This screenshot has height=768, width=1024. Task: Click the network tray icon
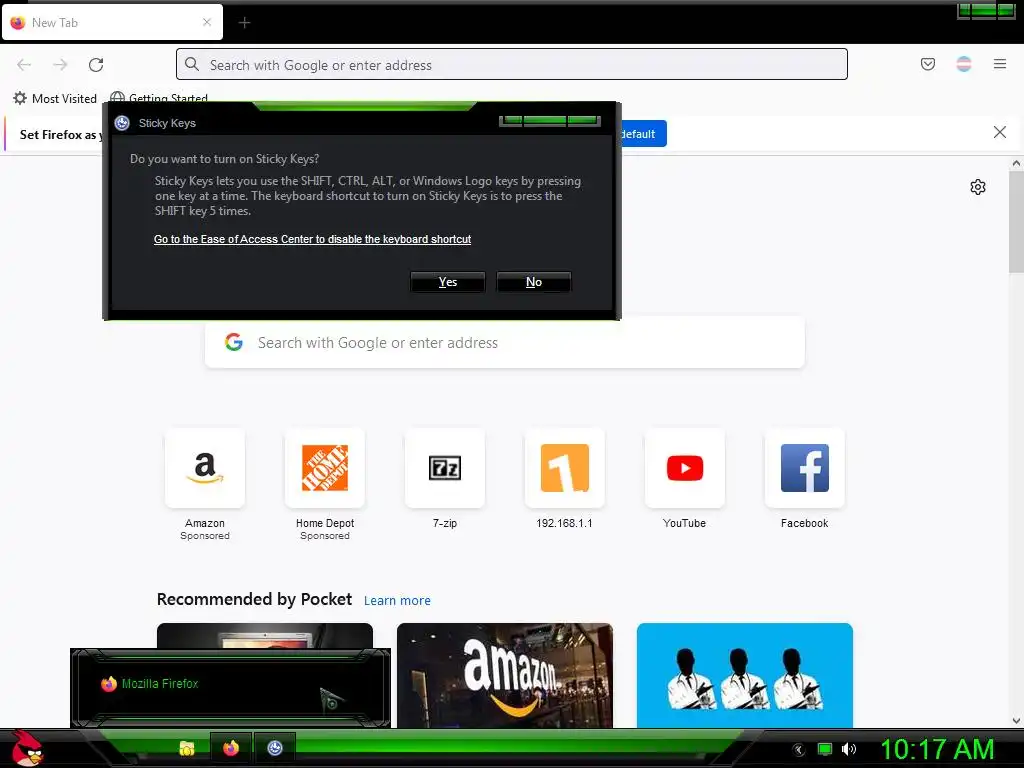[x=825, y=749]
